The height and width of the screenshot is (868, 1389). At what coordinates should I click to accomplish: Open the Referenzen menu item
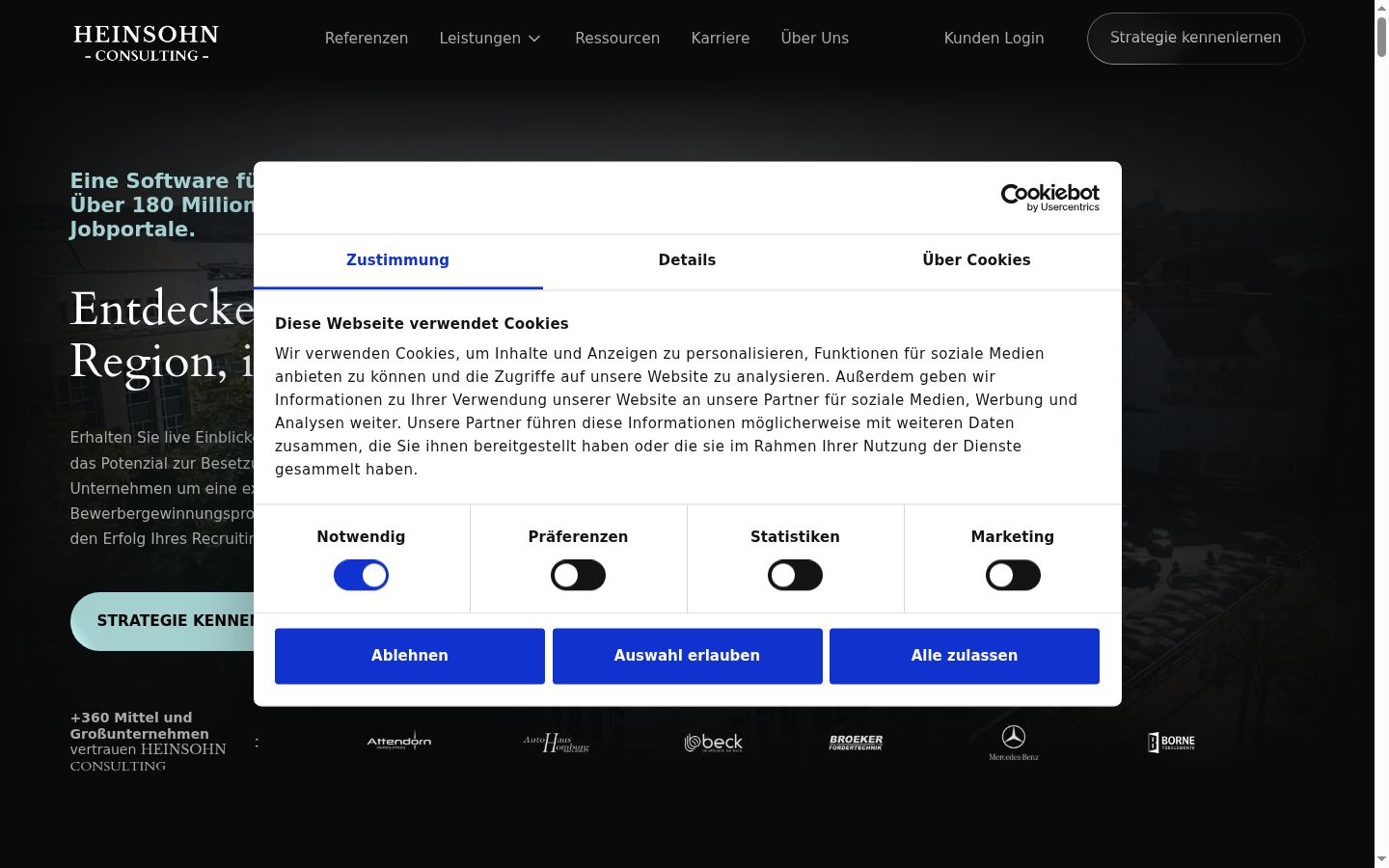click(367, 39)
